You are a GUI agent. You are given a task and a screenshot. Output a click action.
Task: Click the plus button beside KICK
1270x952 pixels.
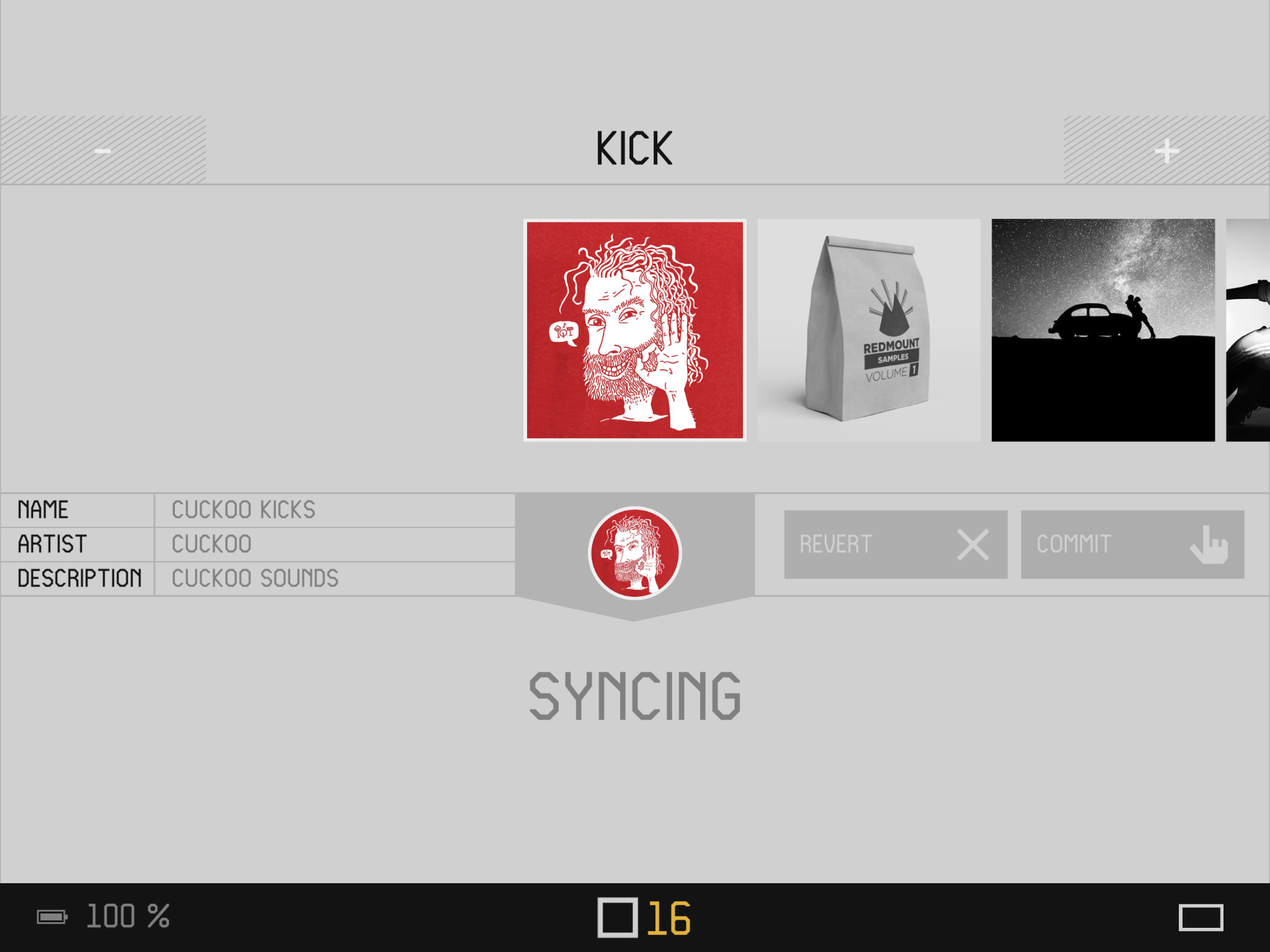1166,150
